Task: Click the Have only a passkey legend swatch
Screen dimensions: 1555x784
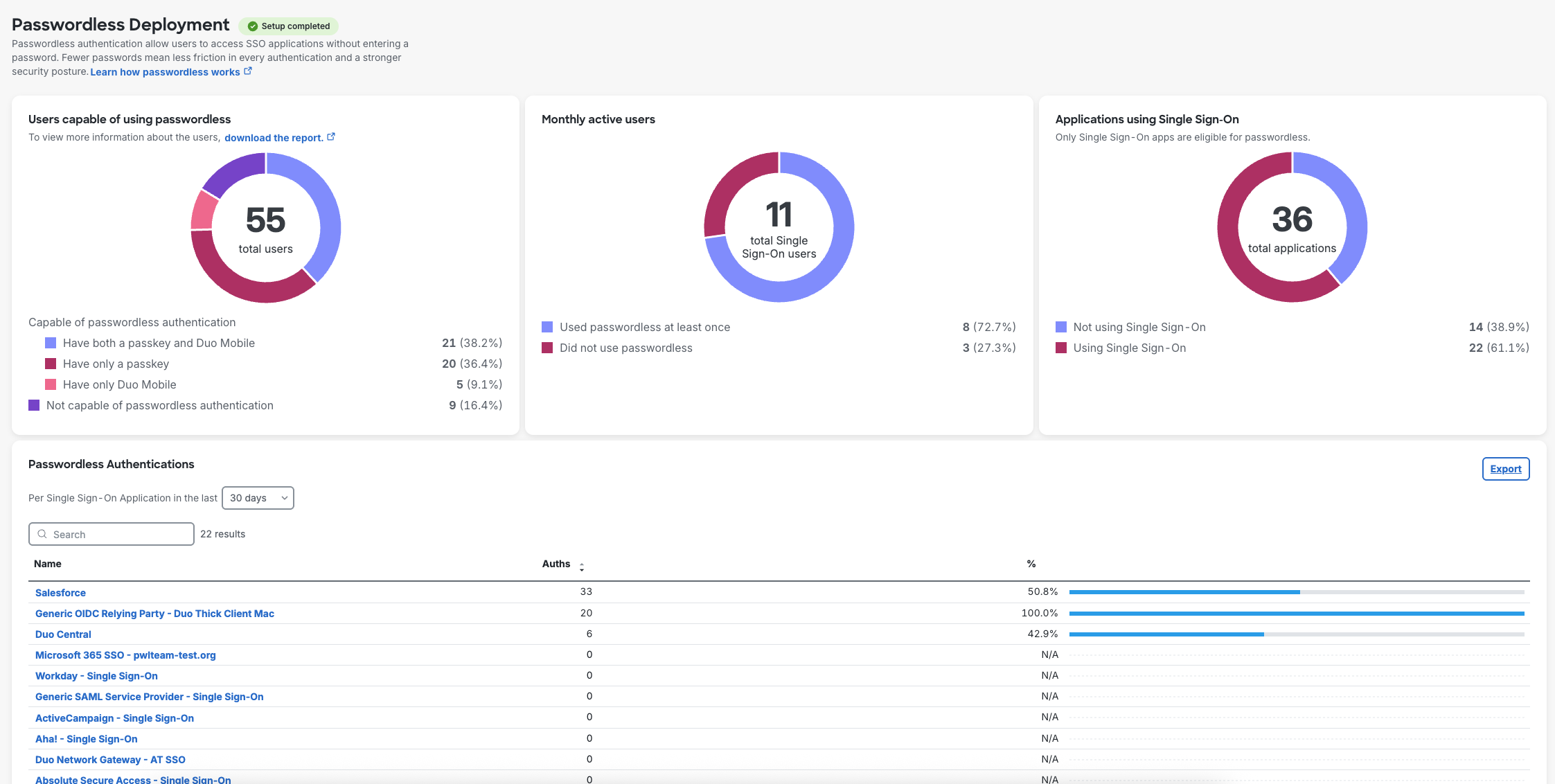Action: [49, 363]
